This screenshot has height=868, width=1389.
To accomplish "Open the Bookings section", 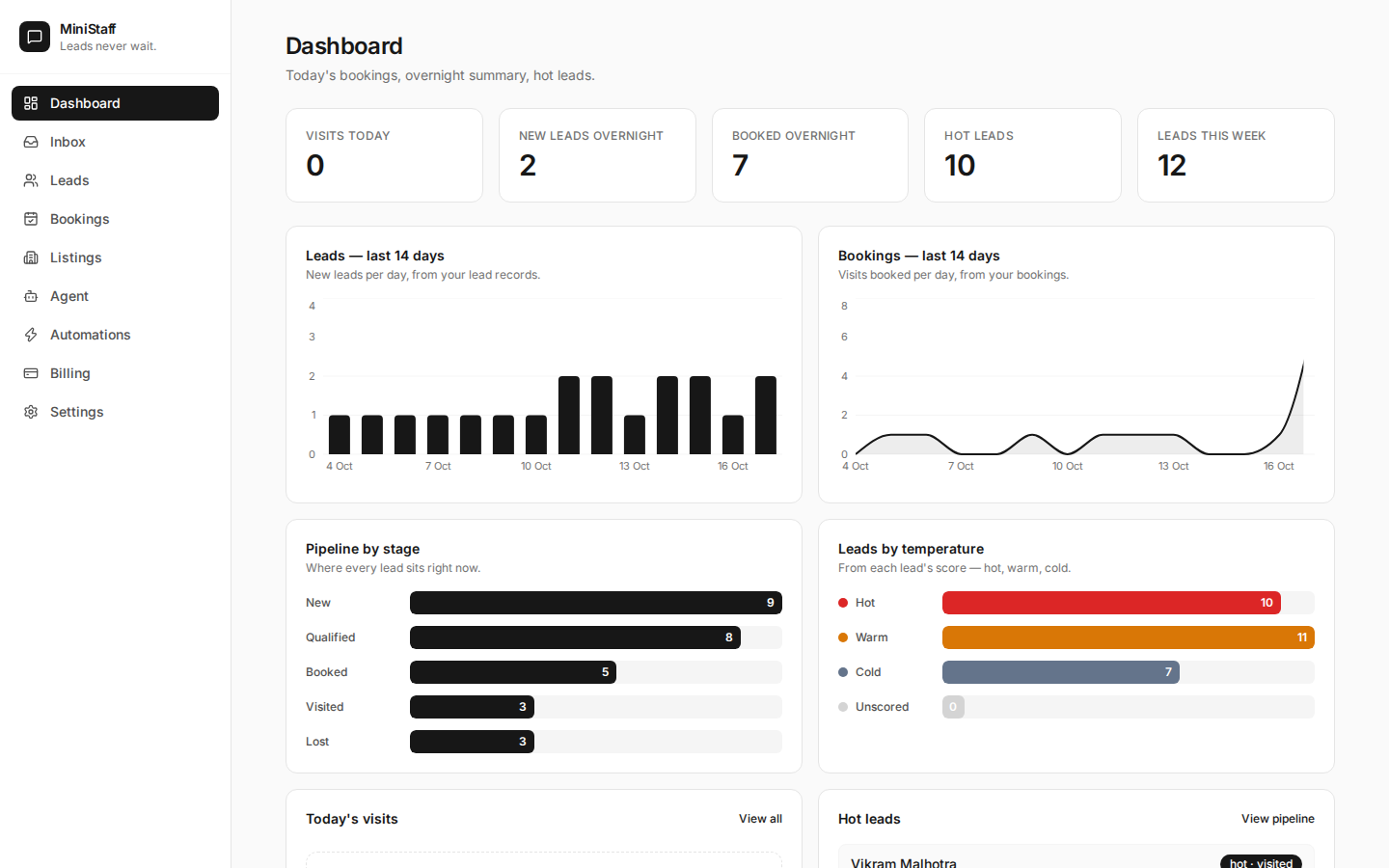I will 115,219.
